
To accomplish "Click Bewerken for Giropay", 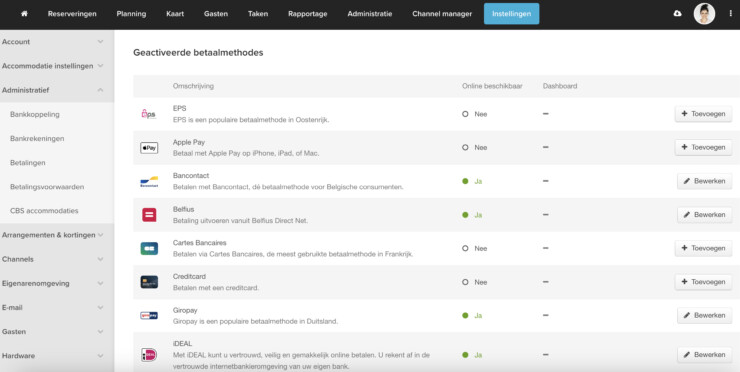I will tap(705, 315).
